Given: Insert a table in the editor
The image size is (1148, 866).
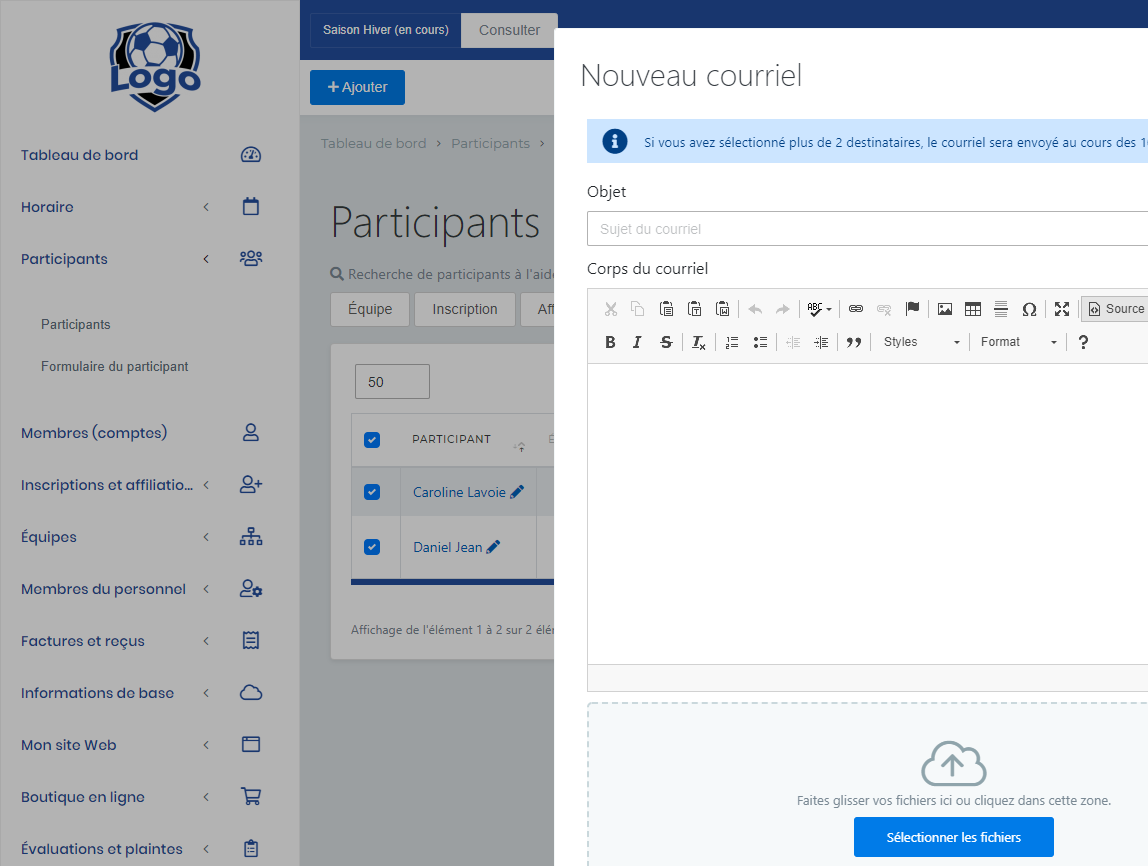Looking at the screenshot, I should (972, 309).
